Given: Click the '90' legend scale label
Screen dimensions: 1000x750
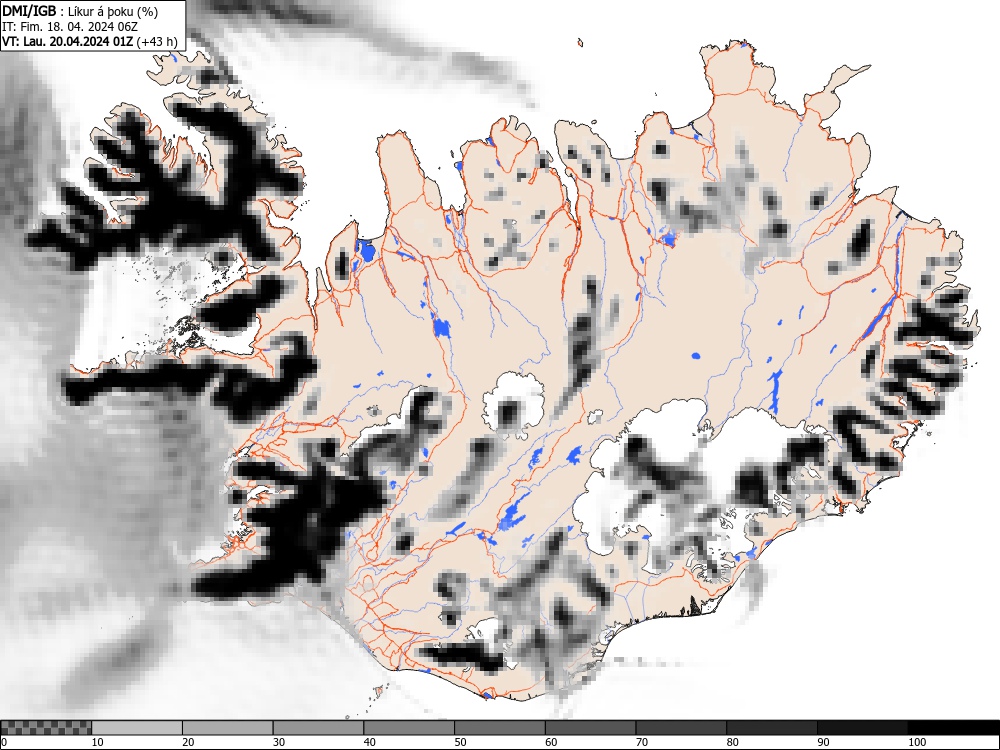Looking at the screenshot, I should click(x=823, y=742).
